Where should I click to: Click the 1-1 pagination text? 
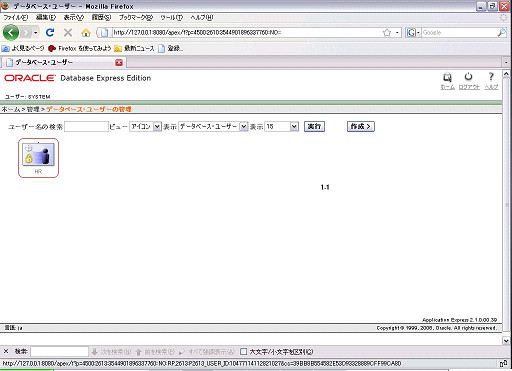coord(325,187)
